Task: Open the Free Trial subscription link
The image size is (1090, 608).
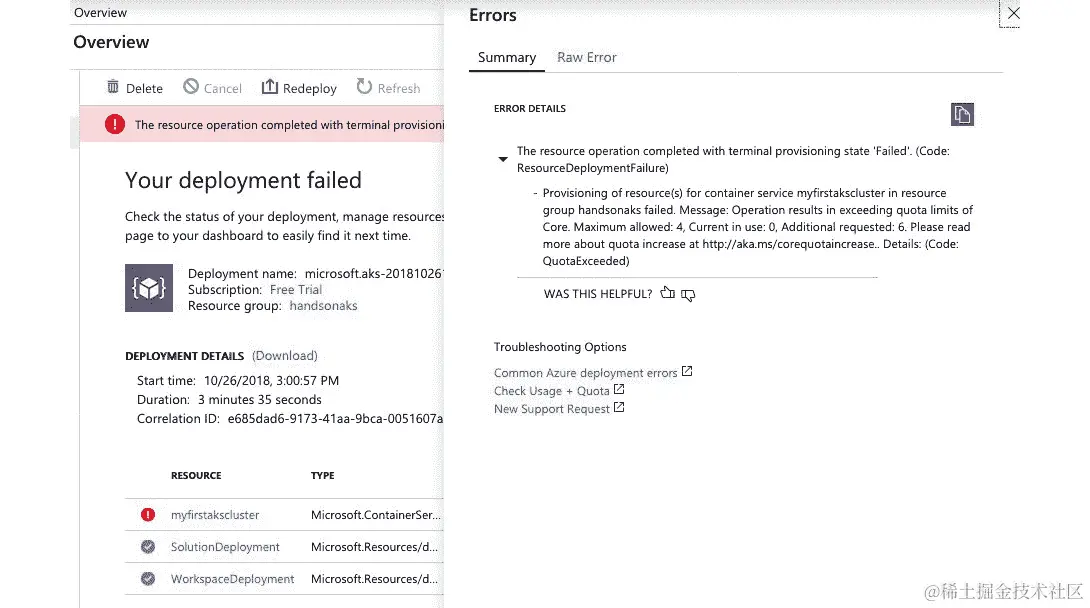Action: tap(295, 290)
